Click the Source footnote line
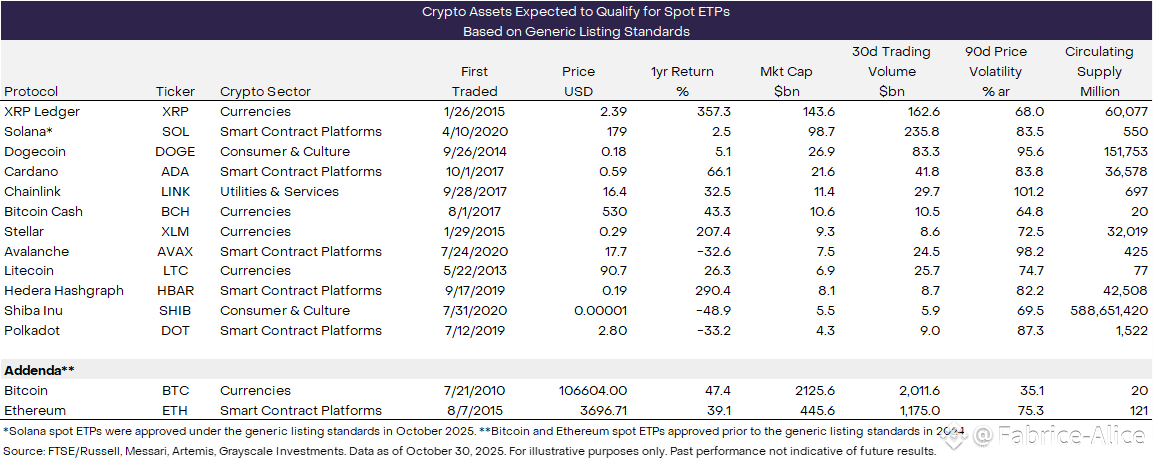1153x461 pixels. [x=470, y=452]
